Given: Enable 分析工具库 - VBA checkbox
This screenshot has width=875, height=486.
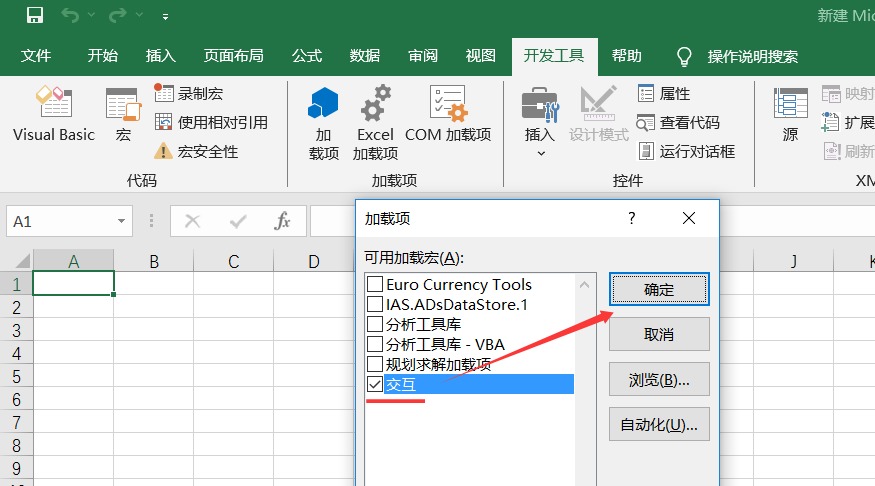Looking at the screenshot, I should coord(375,344).
